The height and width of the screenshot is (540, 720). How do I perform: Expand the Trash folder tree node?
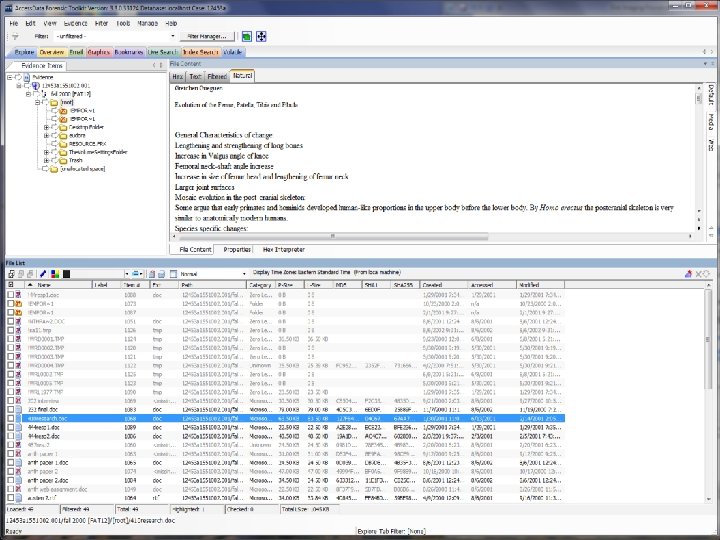coord(46,160)
